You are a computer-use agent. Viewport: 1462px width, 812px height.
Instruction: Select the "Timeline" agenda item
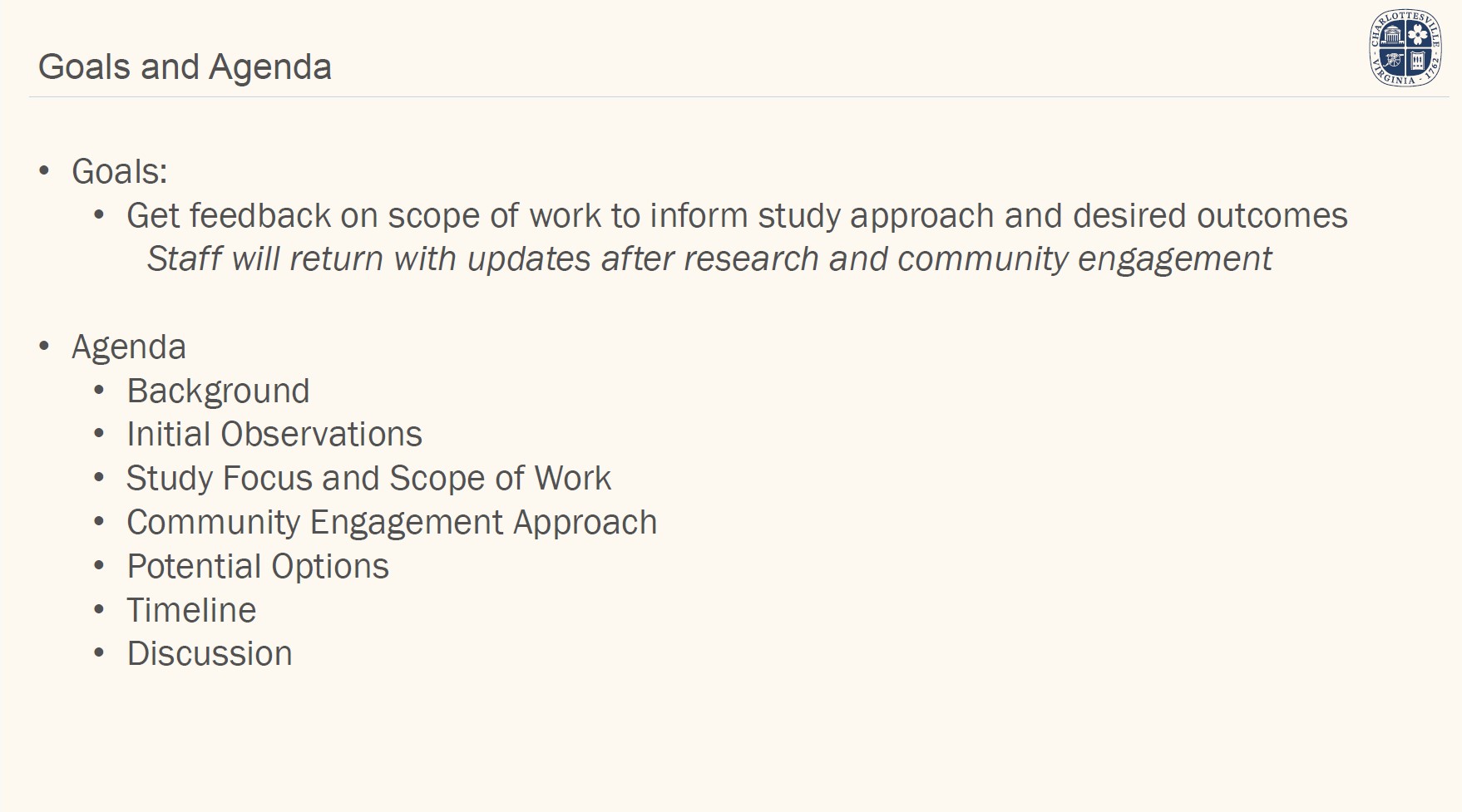[191, 611]
